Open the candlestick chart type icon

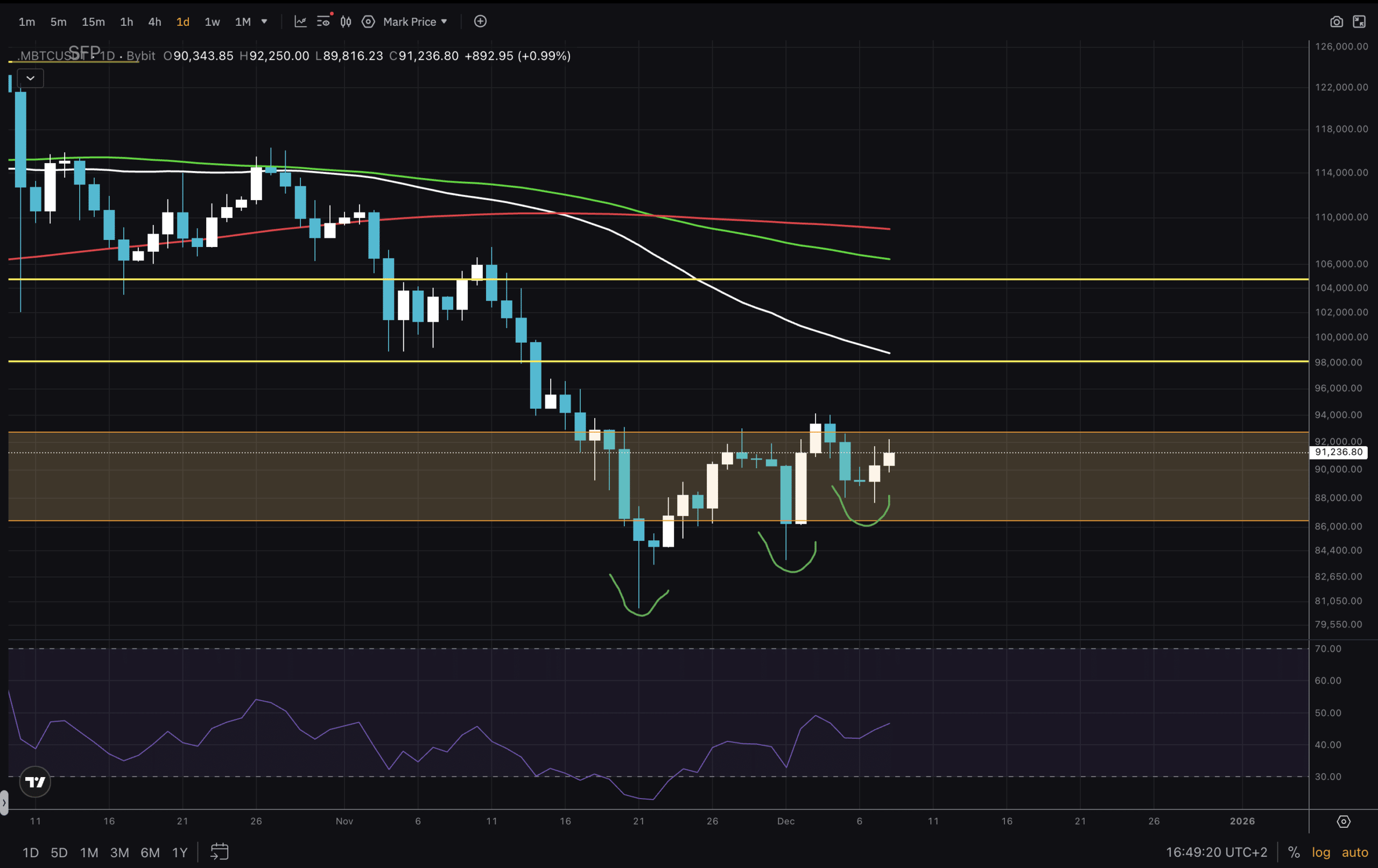pyautogui.click(x=346, y=22)
